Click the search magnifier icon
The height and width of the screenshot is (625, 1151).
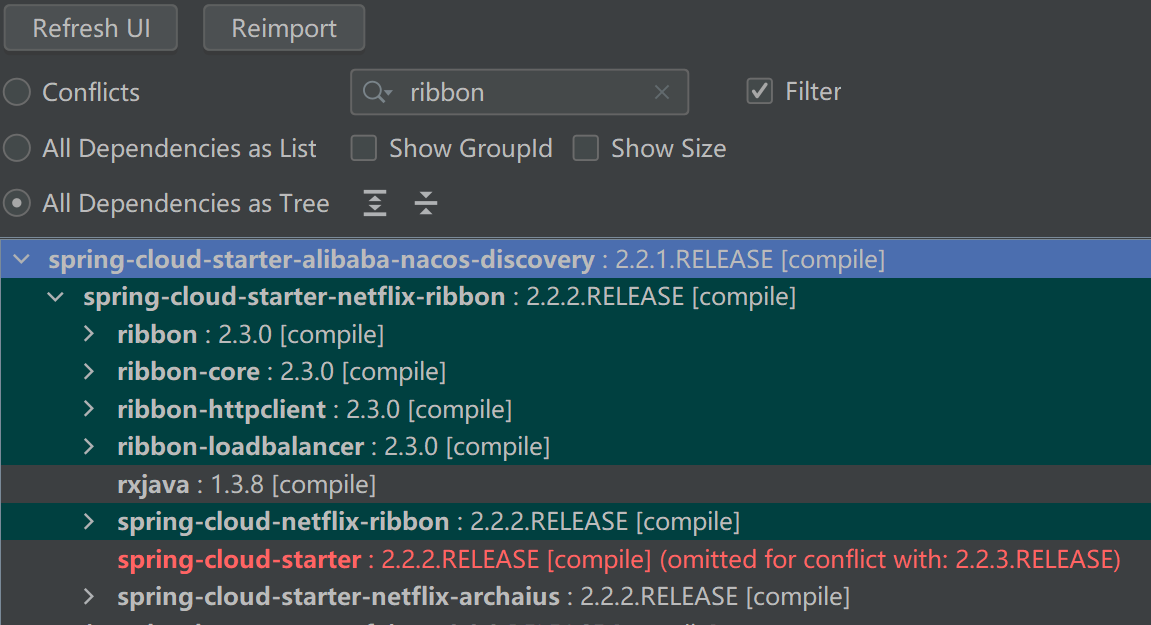click(x=376, y=92)
